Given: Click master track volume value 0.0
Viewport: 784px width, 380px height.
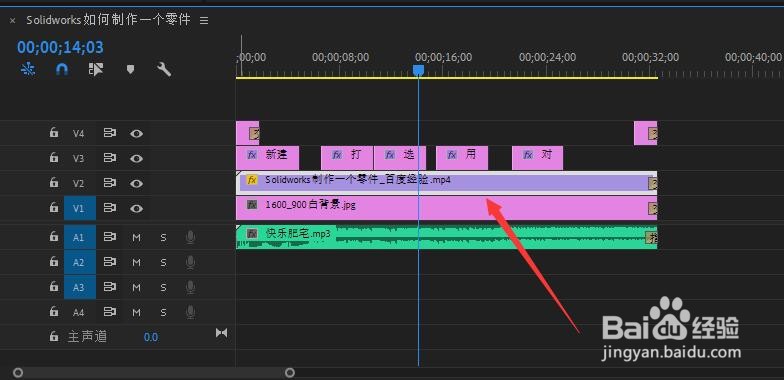Looking at the screenshot, I should pyautogui.click(x=150, y=338).
